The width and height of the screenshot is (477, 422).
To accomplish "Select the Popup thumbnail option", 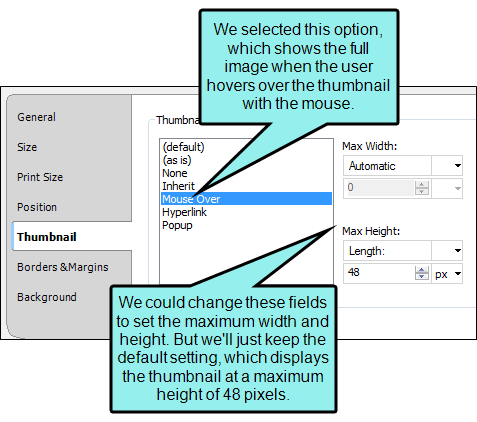I will 177,225.
